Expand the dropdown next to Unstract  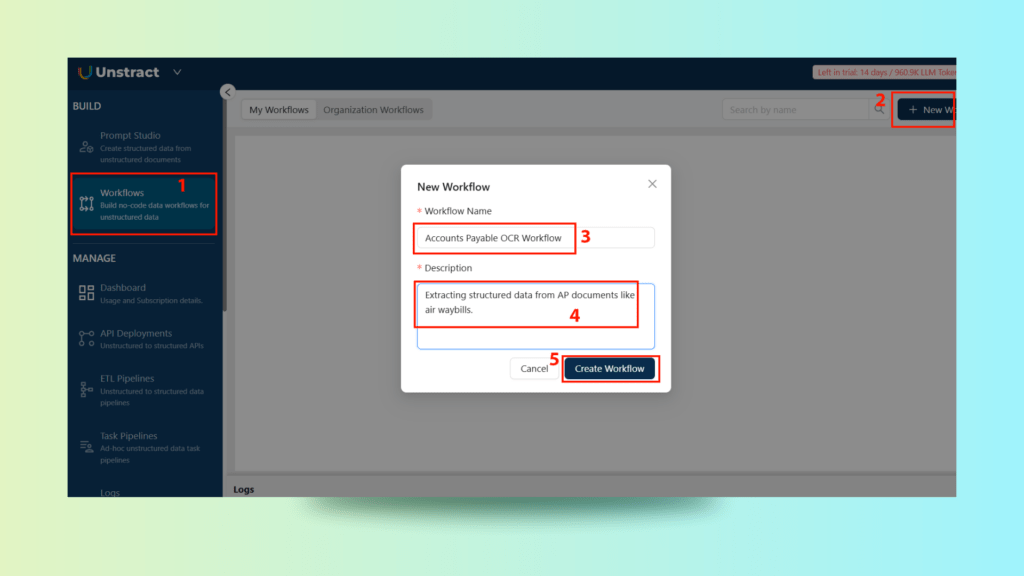coord(177,72)
